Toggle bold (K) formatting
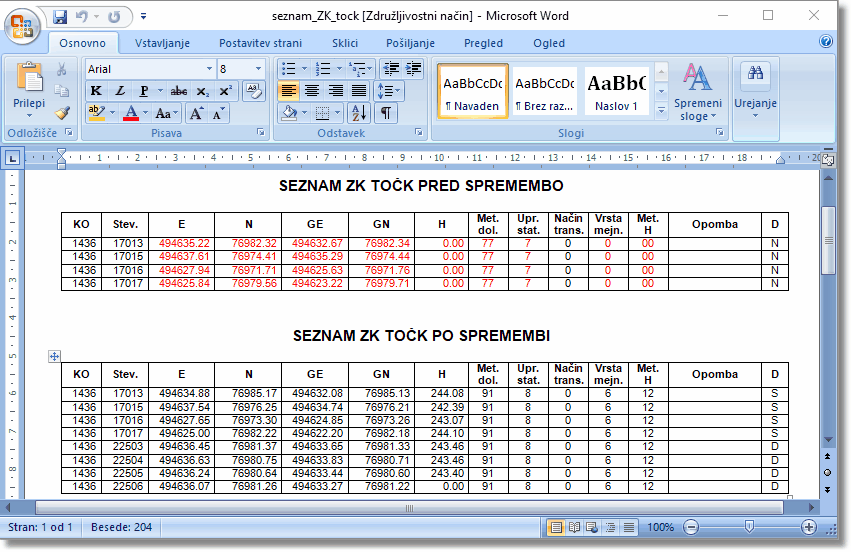This screenshot has height=552, width=851. [96, 91]
